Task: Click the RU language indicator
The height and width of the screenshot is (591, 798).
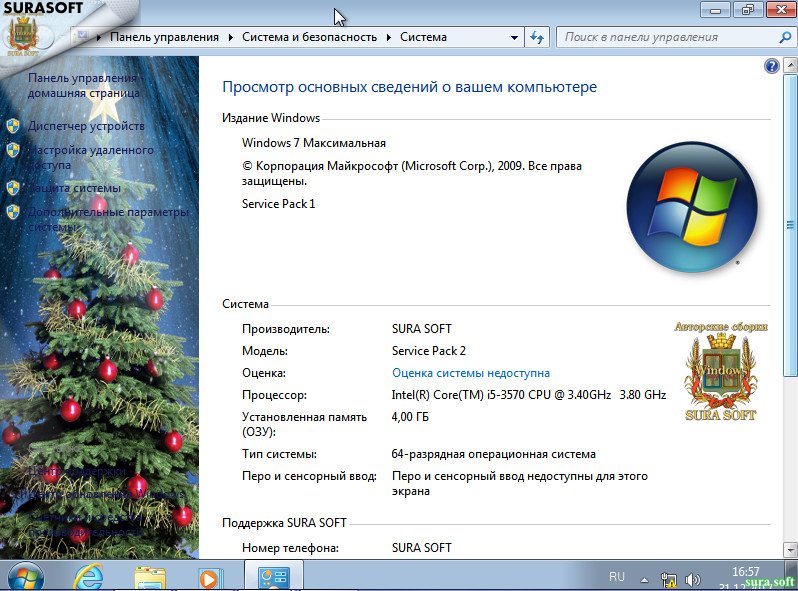Action: [x=616, y=577]
